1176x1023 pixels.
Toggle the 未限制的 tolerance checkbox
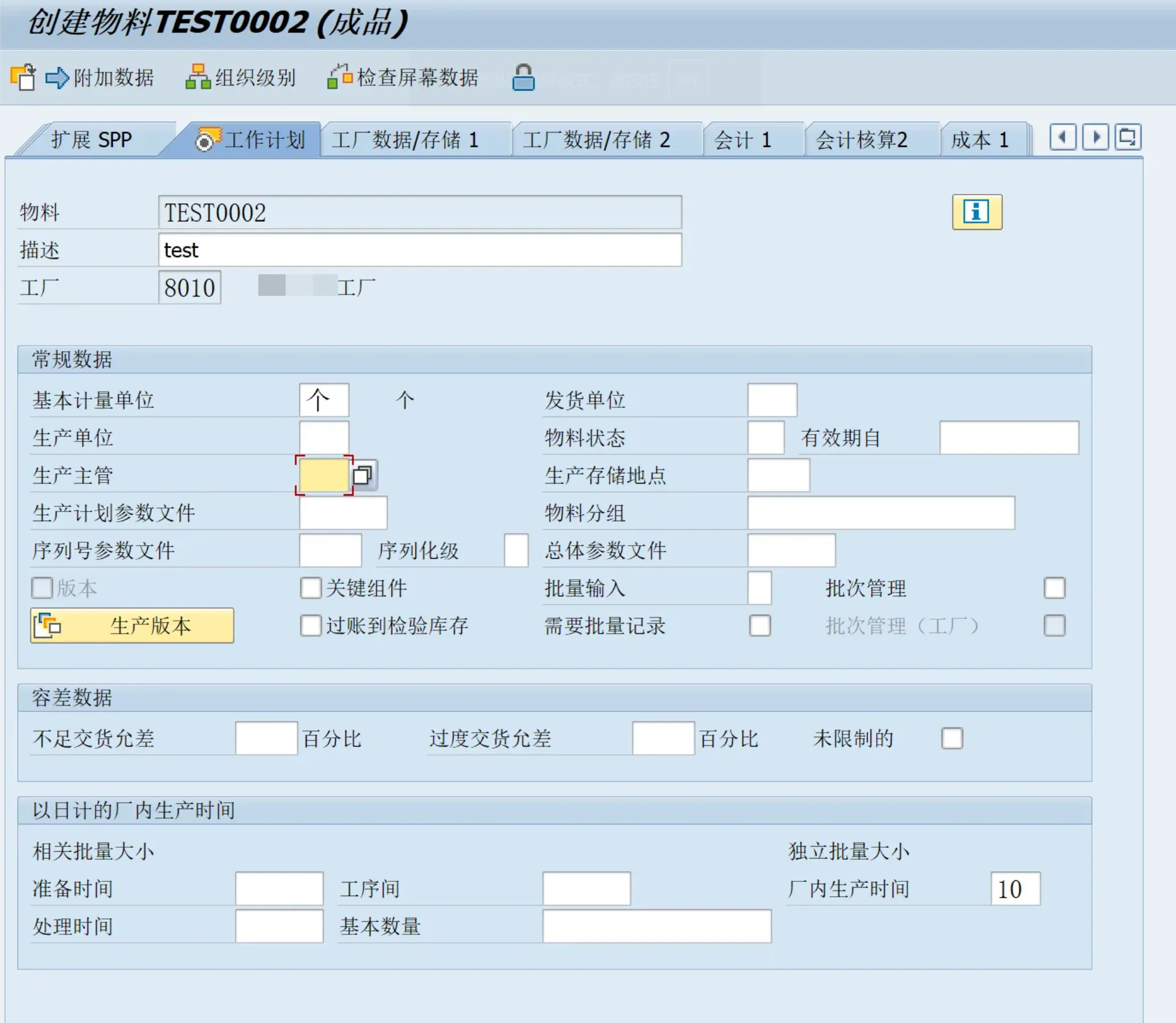click(952, 738)
